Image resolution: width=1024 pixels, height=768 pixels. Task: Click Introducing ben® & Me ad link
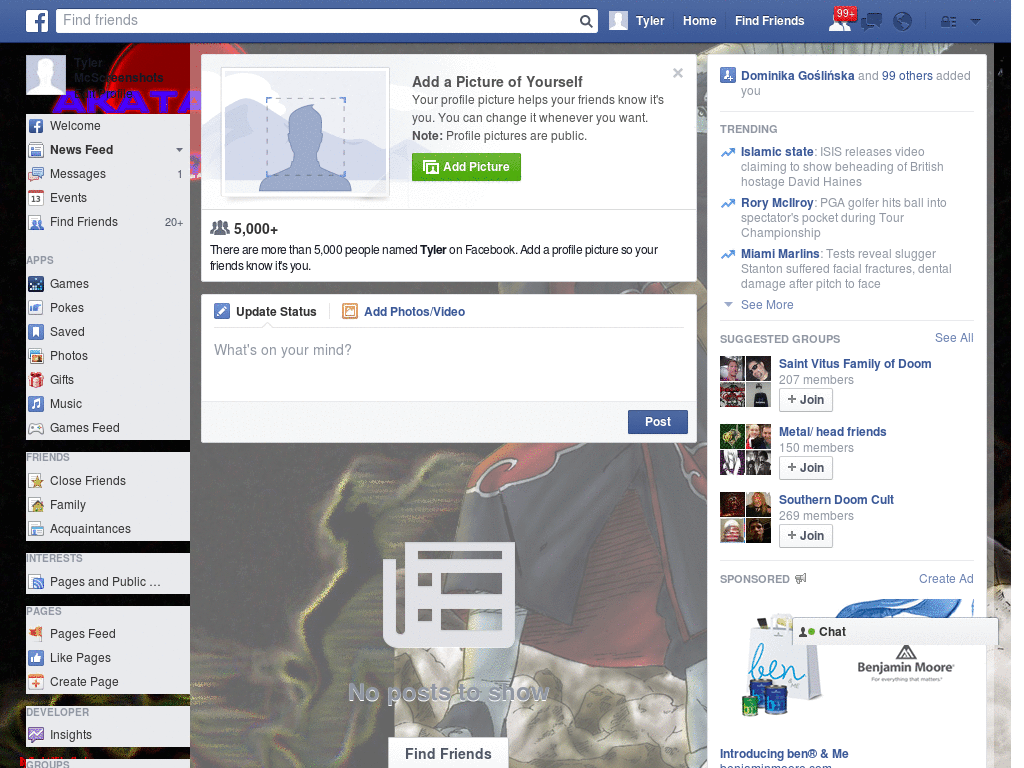point(784,754)
